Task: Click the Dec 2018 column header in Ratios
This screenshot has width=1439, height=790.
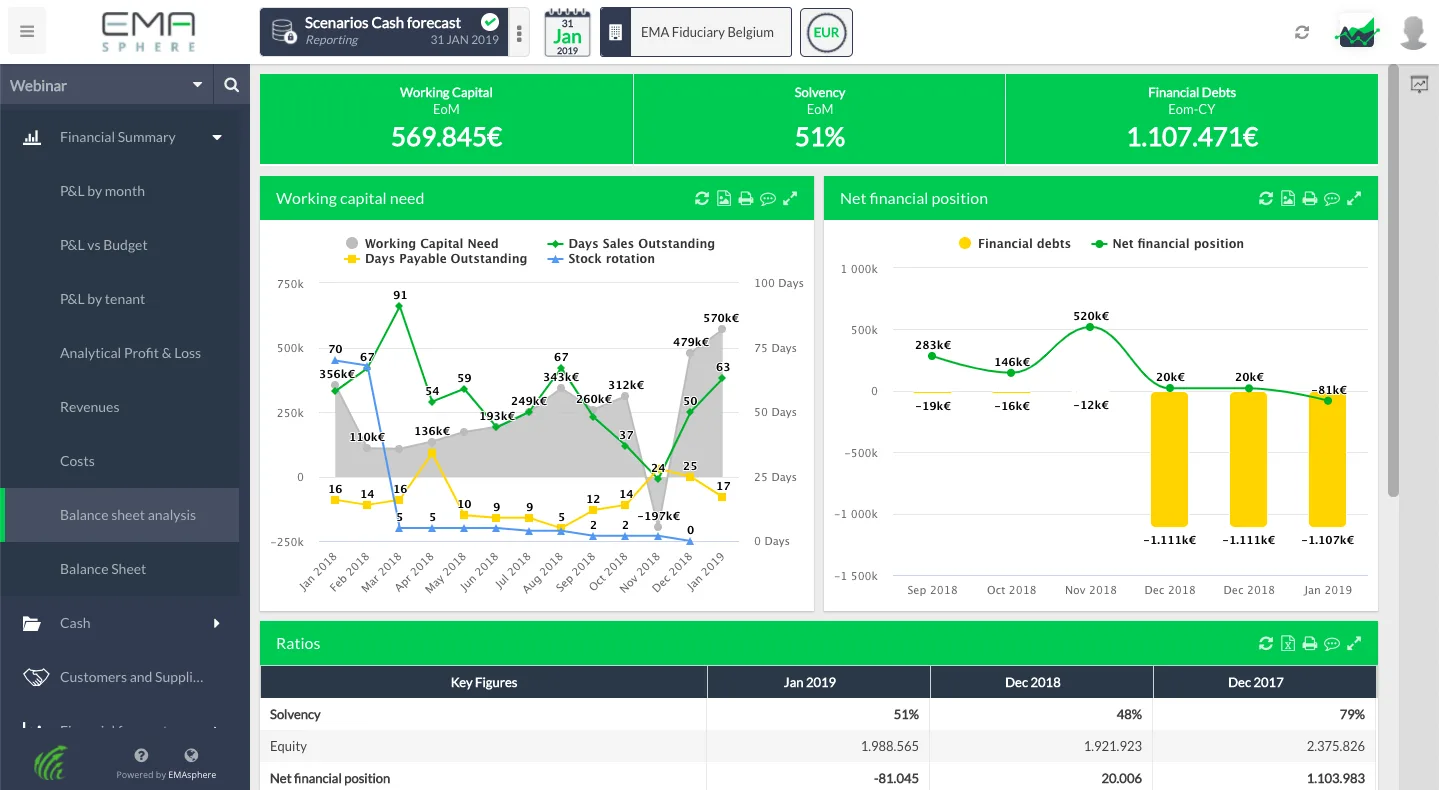Action: click(x=1041, y=682)
